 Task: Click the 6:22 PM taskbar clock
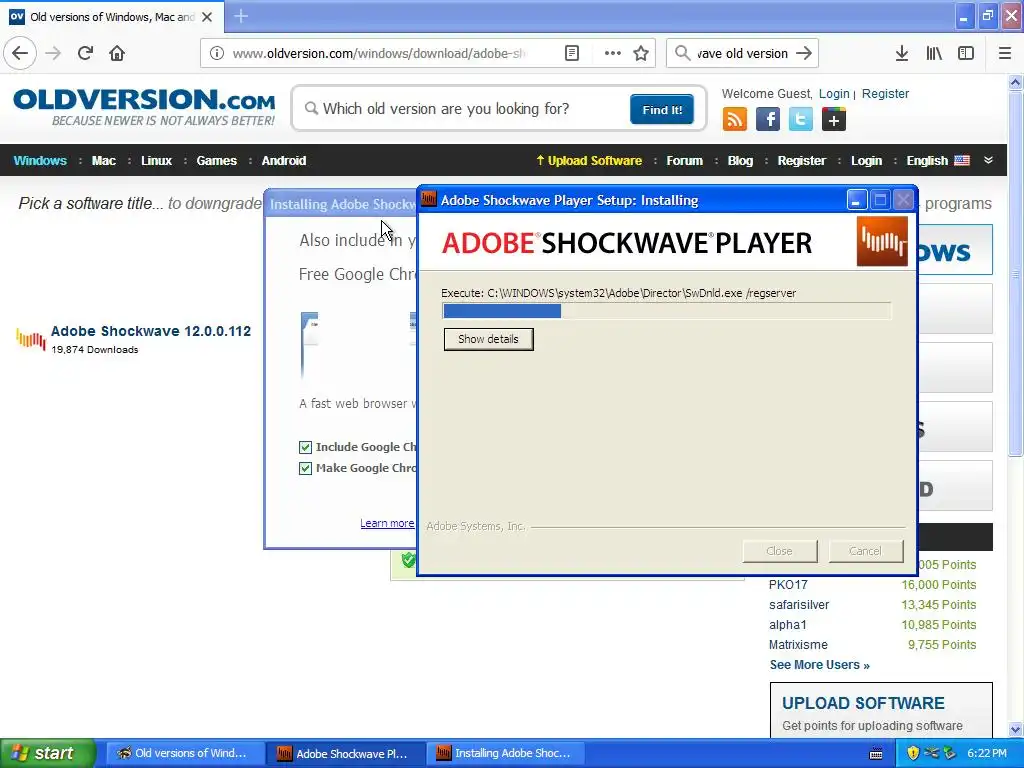(987, 753)
